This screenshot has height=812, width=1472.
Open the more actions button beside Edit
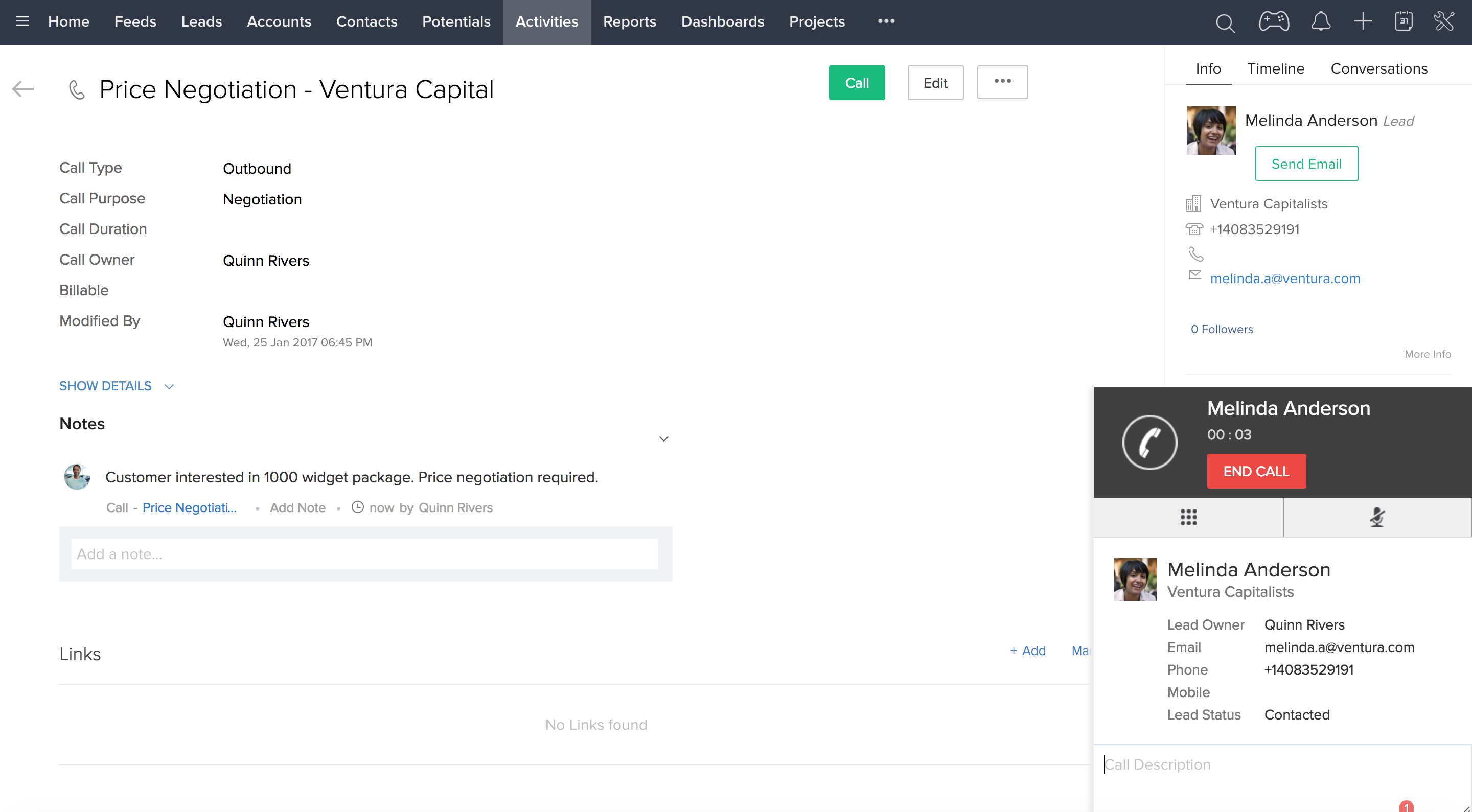[1002, 82]
